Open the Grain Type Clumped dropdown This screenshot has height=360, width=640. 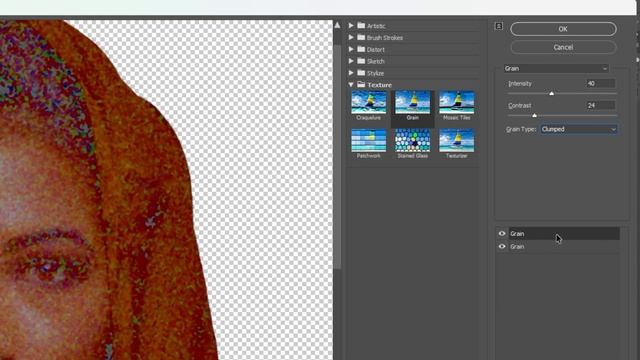click(x=579, y=129)
